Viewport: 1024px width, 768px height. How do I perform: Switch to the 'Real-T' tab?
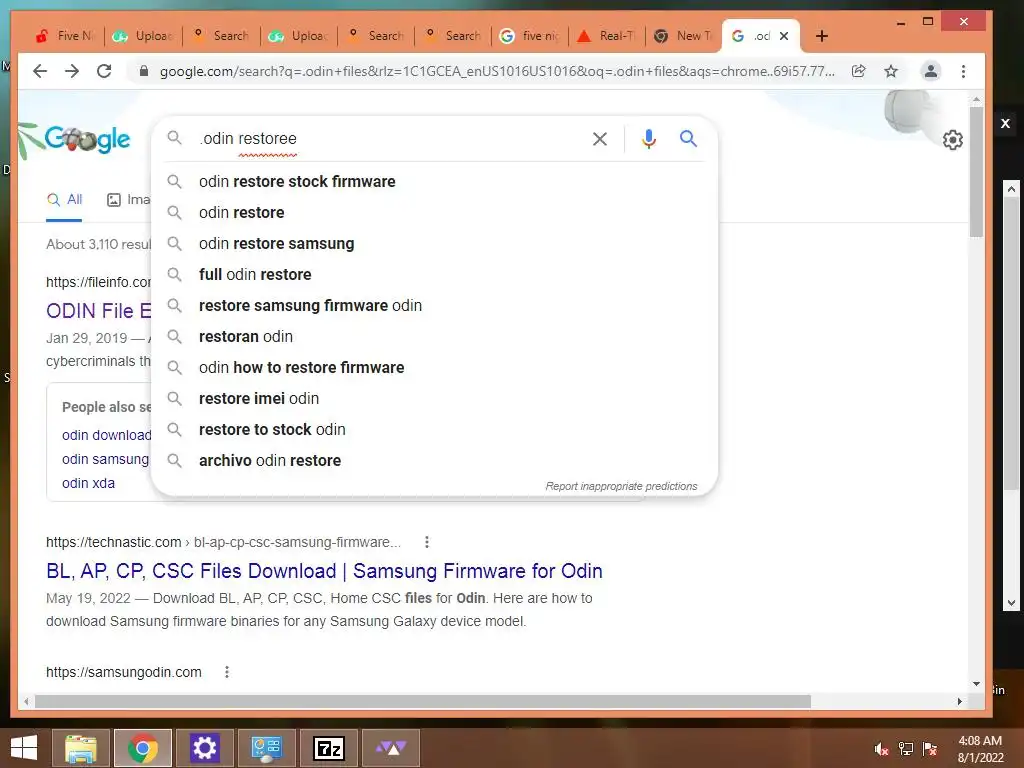[607, 36]
